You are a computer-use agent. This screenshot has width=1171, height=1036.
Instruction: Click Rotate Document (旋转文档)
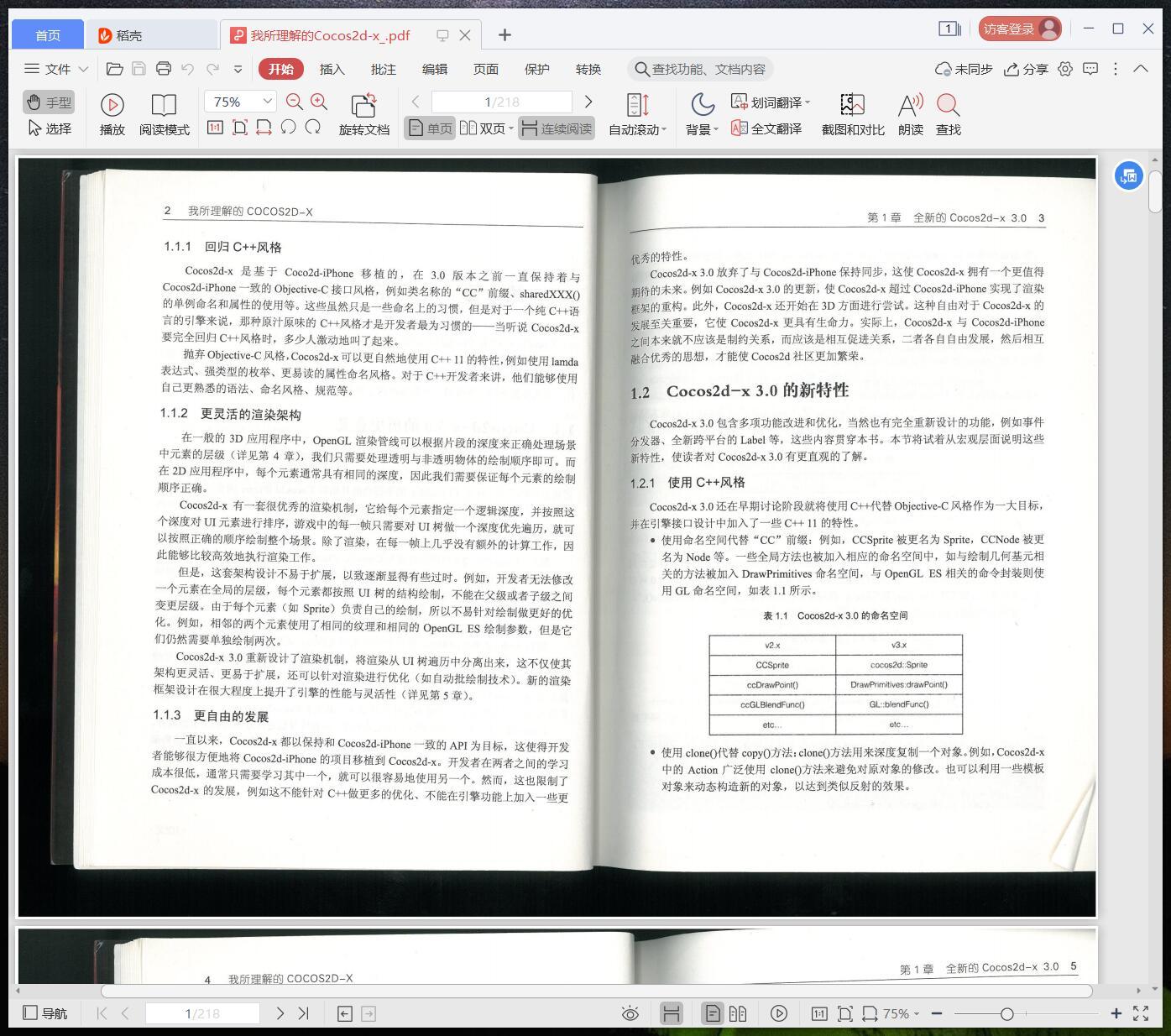[363, 115]
